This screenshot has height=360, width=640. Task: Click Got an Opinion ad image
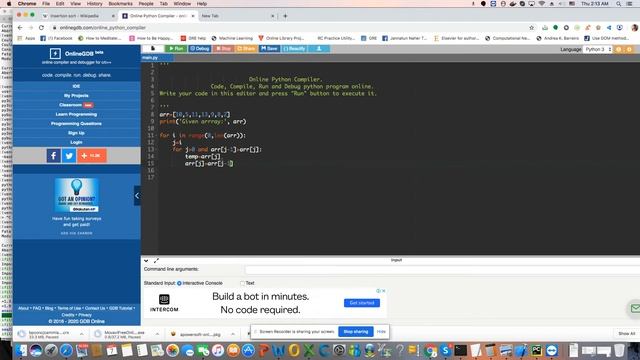click(x=76, y=195)
